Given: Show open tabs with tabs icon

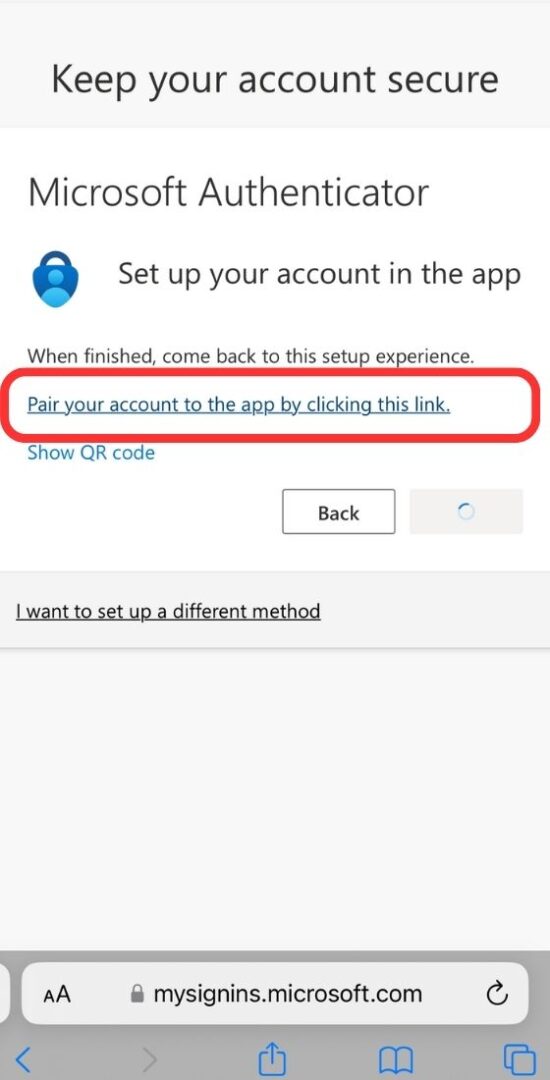Looking at the screenshot, I should [x=519, y=1059].
